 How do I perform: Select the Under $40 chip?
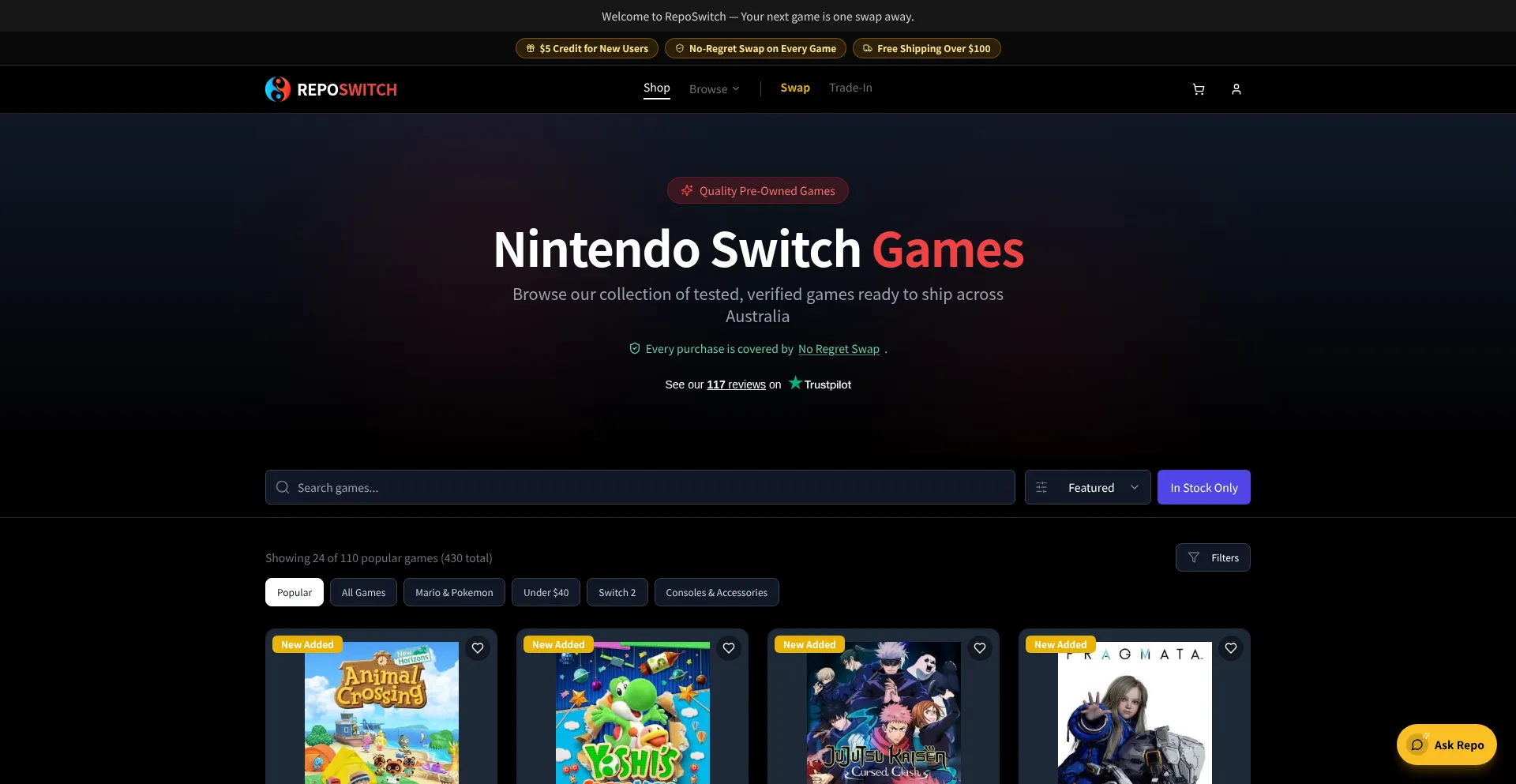(546, 592)
